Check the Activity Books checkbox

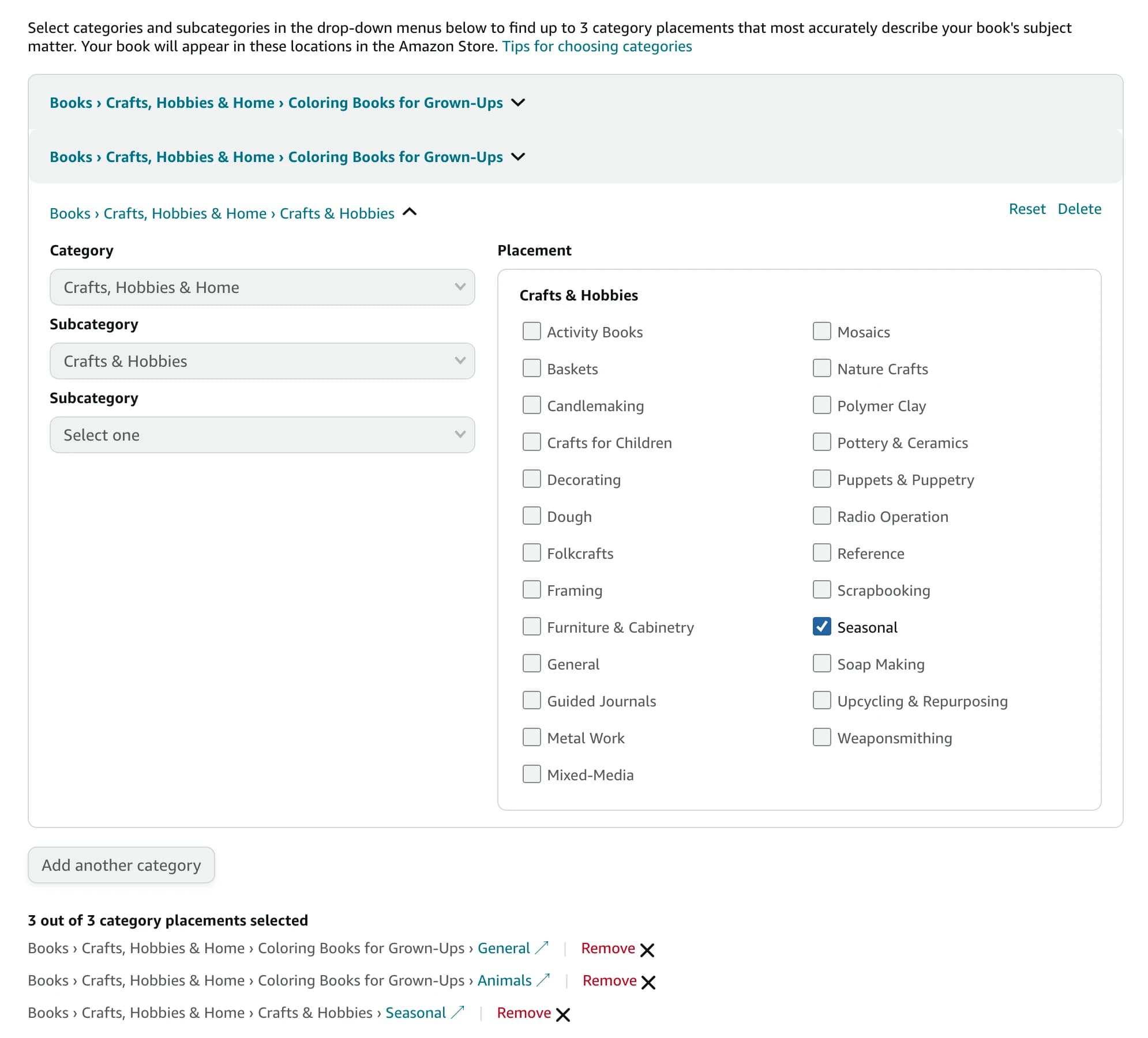click(x=531, y=331)
